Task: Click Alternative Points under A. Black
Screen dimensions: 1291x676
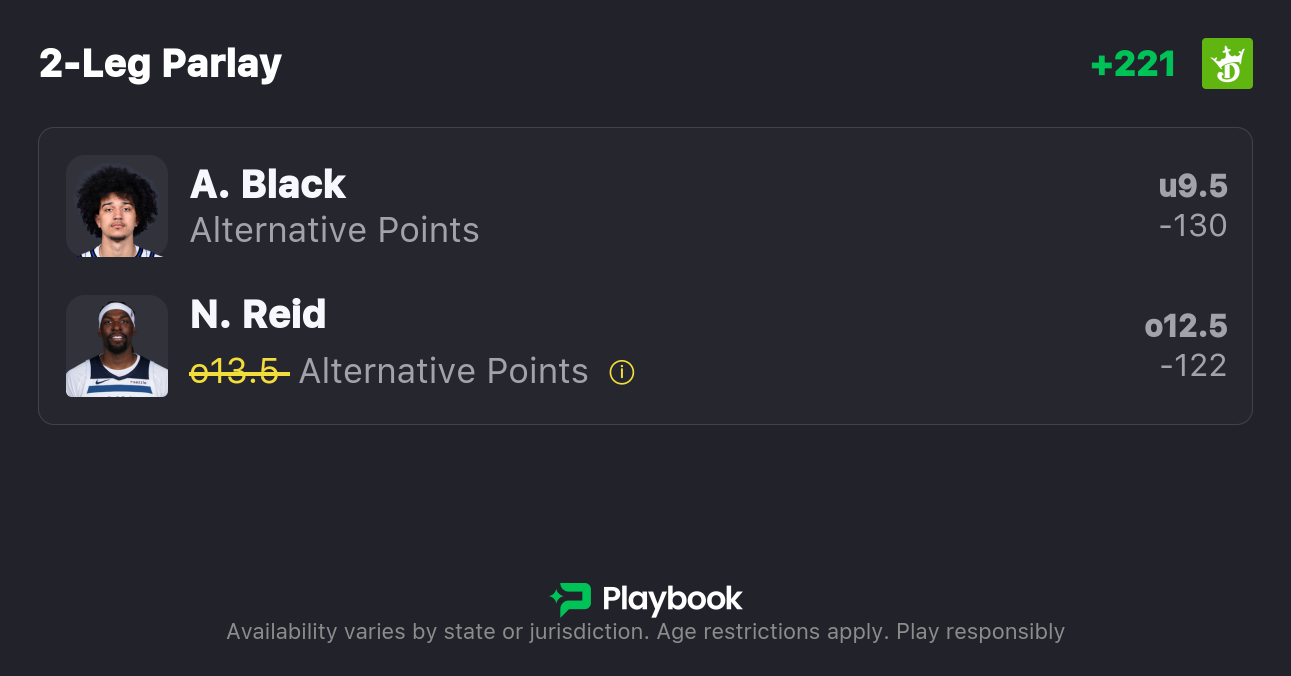Action: coord(335,231)
